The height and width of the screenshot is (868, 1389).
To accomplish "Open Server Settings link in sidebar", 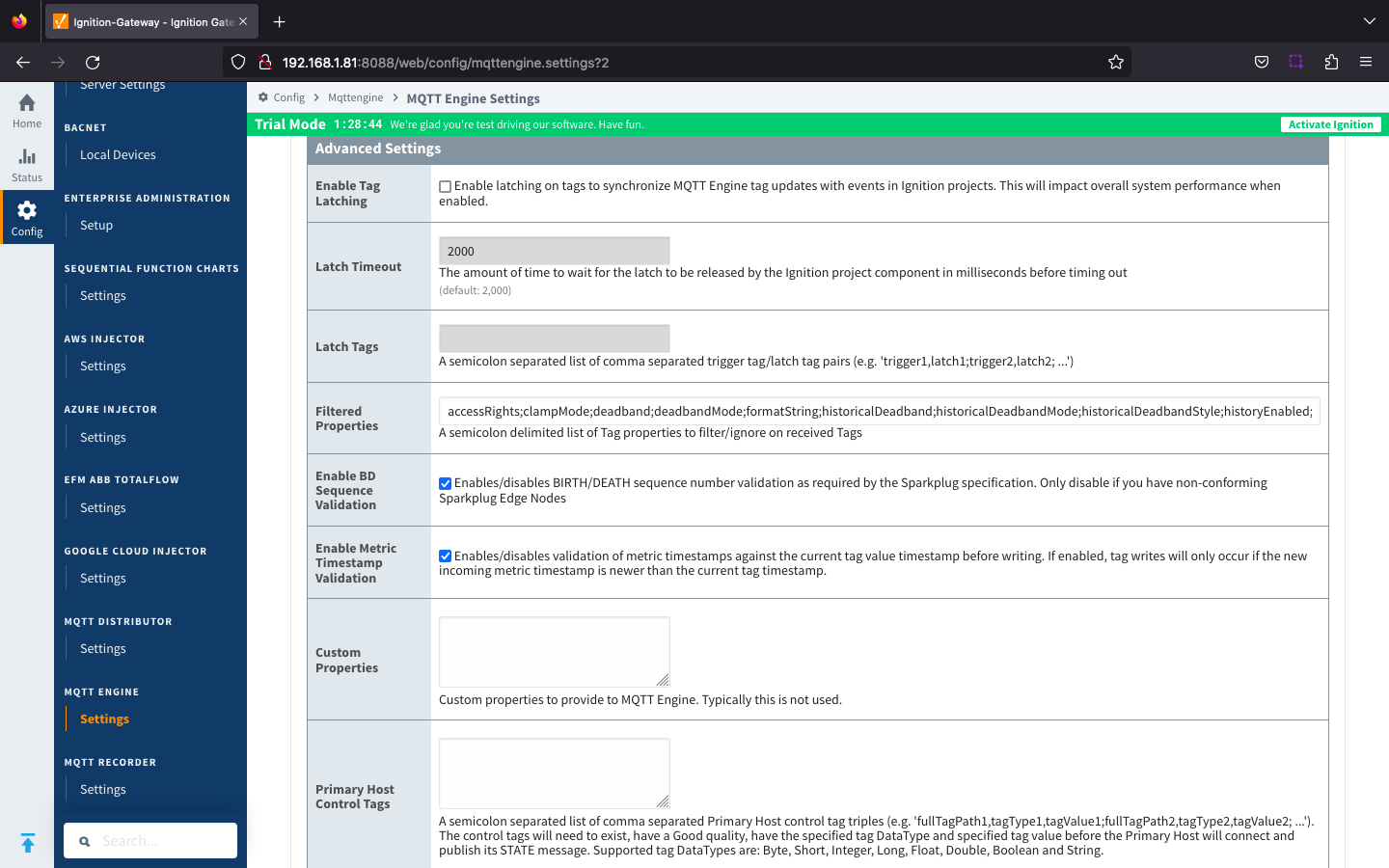I will pyautogui.click(x=123, y=86).
